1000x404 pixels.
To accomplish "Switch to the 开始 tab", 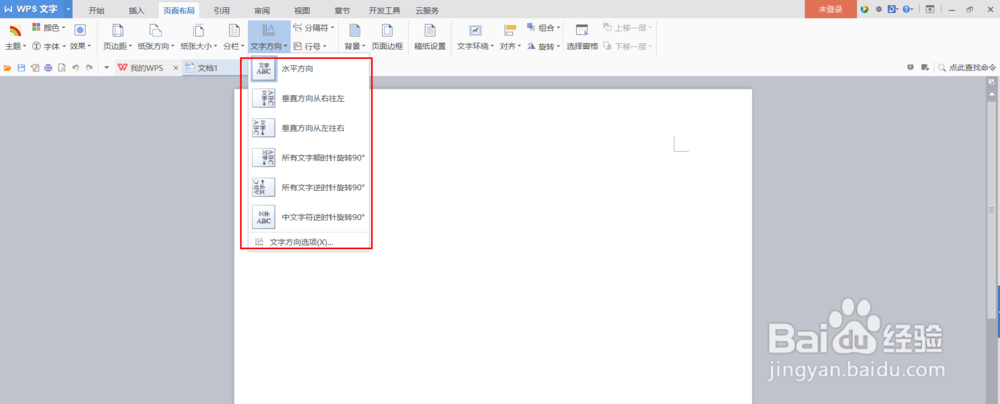I will tap(96, 10).
